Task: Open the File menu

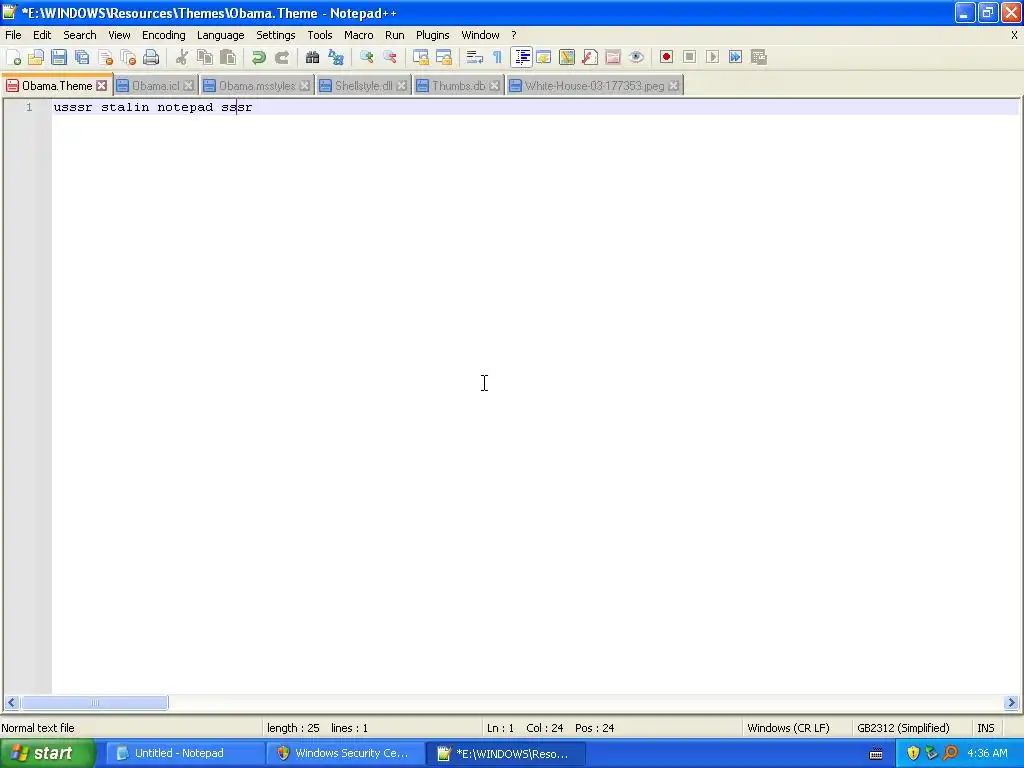Action: 13,35
